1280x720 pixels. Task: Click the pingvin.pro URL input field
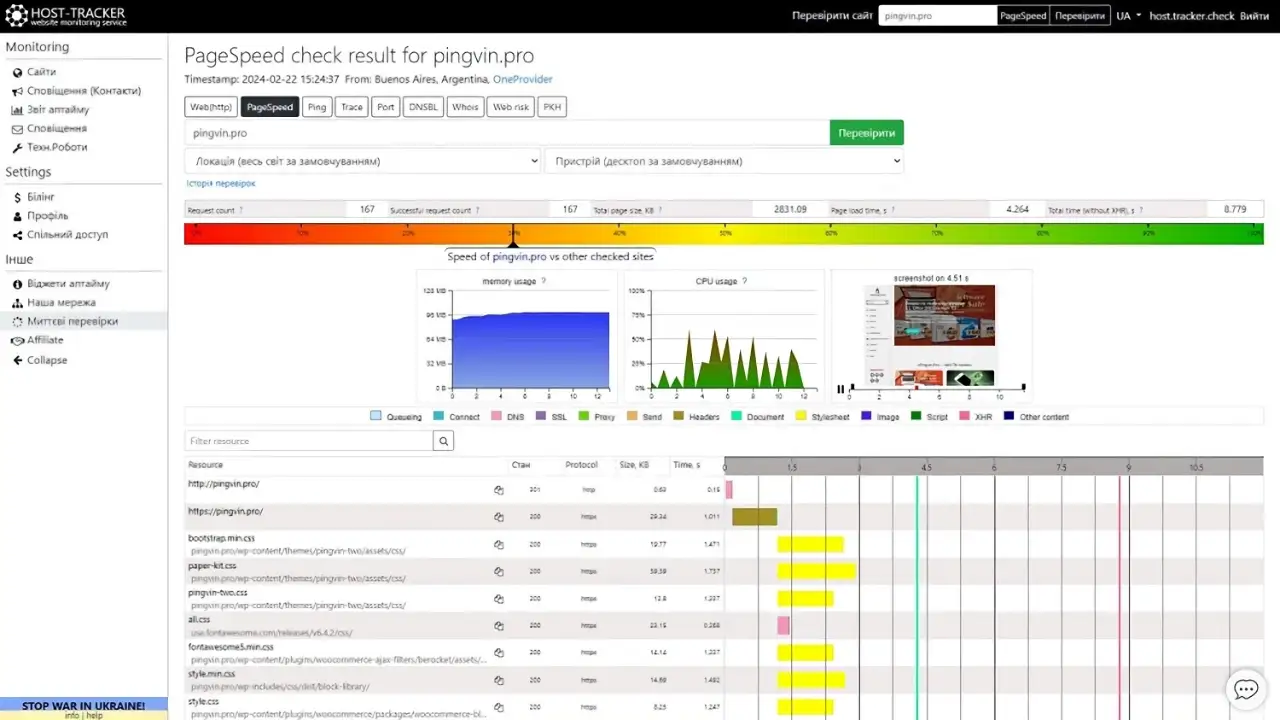(x=507, y=133)
